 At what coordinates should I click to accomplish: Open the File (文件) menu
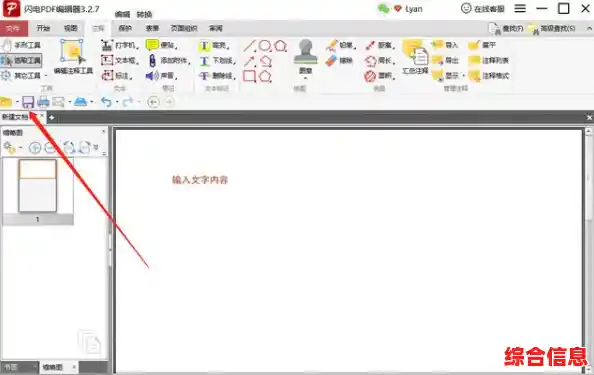click(14, 28)
